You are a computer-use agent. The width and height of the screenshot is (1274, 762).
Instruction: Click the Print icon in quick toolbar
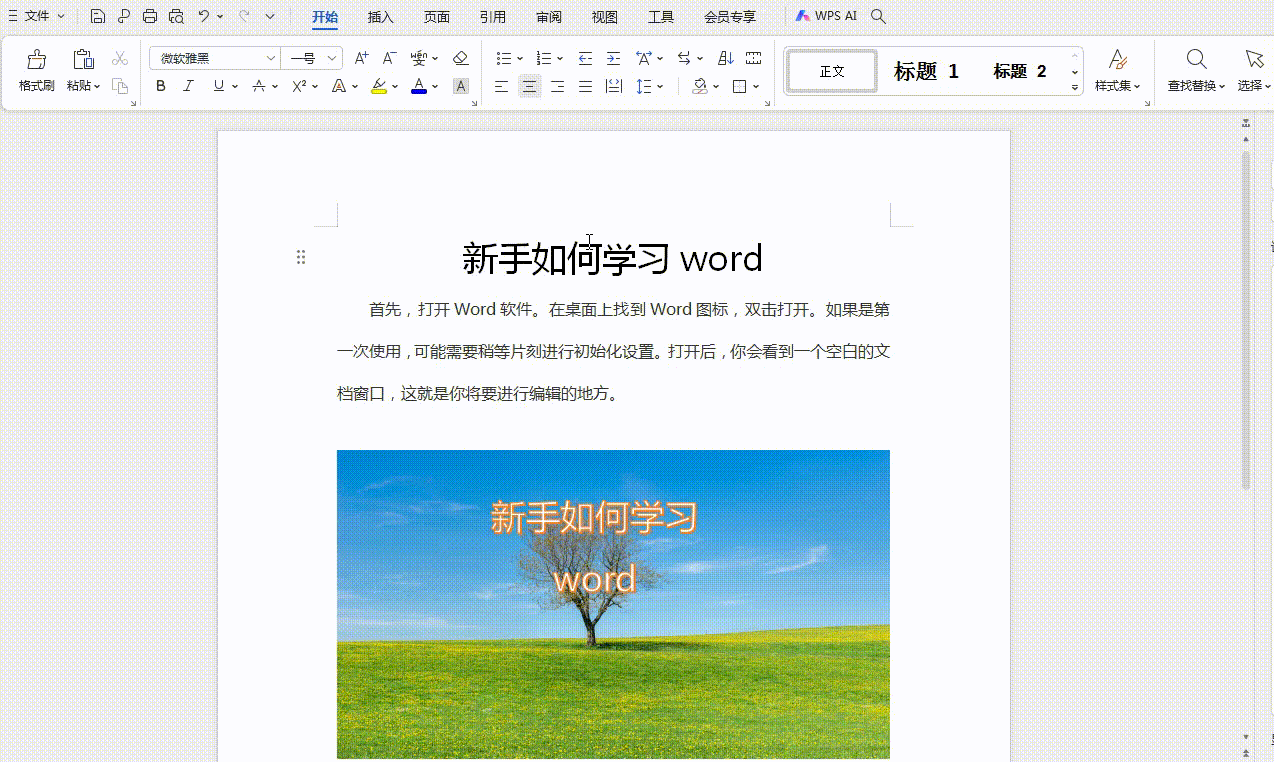pyautogui.click(x=150, y=16)
